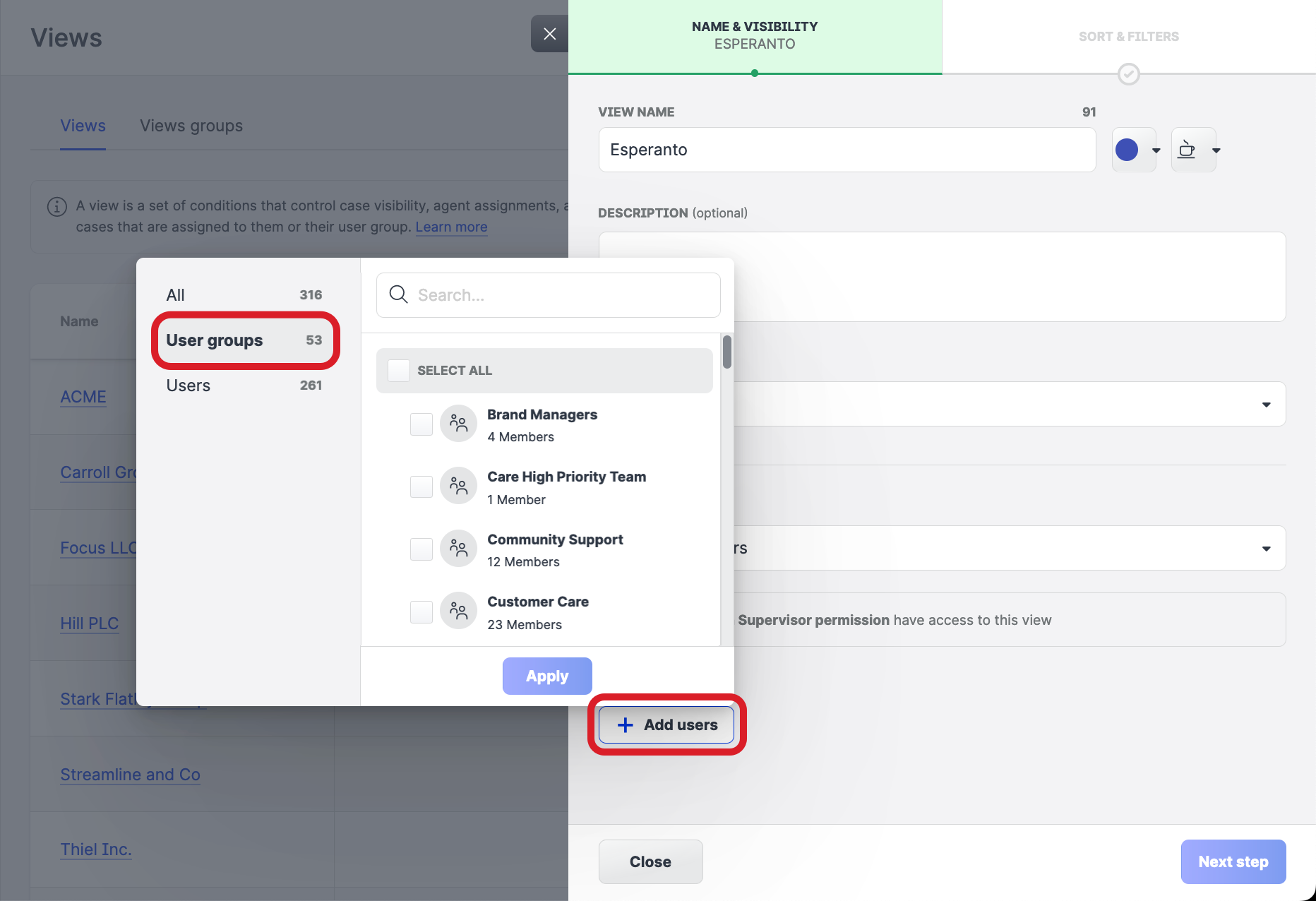This screenshot has width=1316, height=901.
Task: Click into the View Name field
Action: pos(847,150)
